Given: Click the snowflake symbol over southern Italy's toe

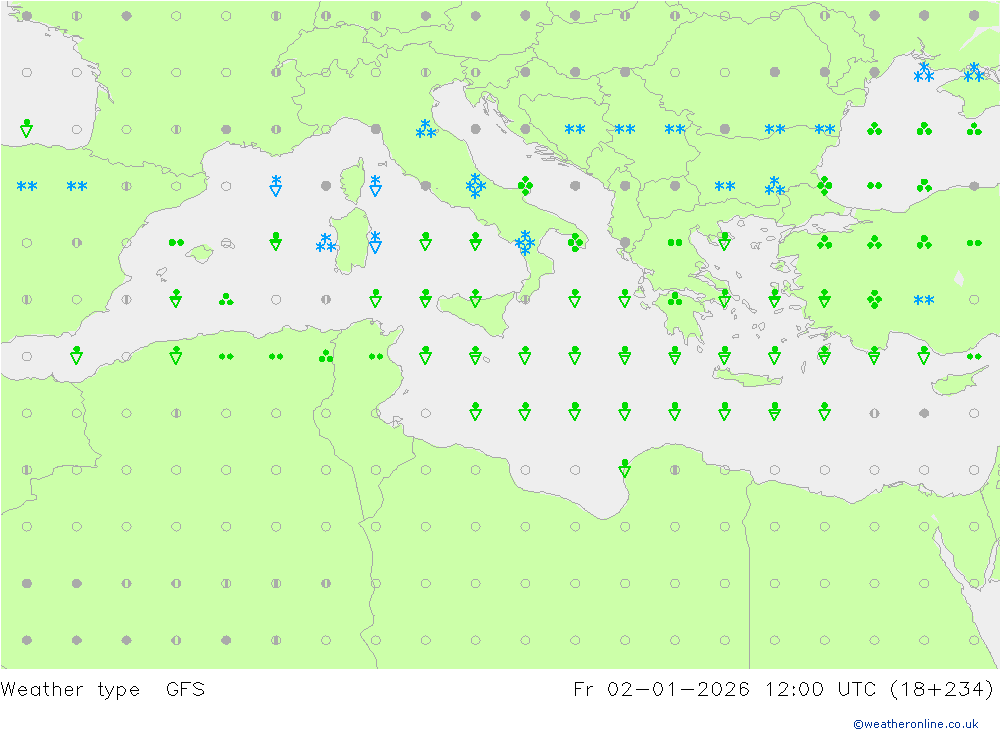Looking at the screenshot, I should pos(525,242).
